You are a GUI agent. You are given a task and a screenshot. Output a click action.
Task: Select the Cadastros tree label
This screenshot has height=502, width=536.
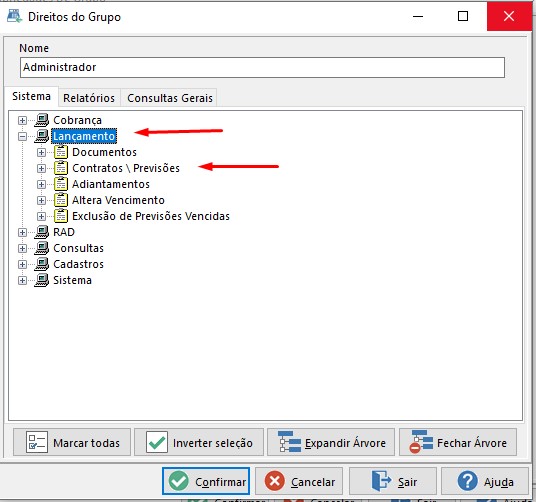(x=79, y=264)
